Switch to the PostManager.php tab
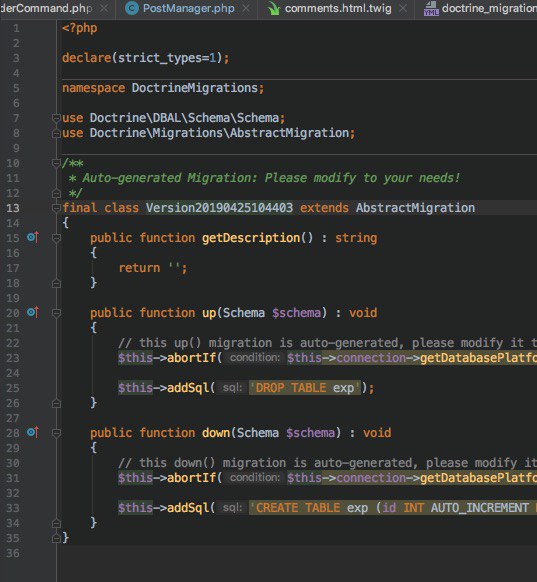Screen dimensions: 537x582 [x=189, y=8]
